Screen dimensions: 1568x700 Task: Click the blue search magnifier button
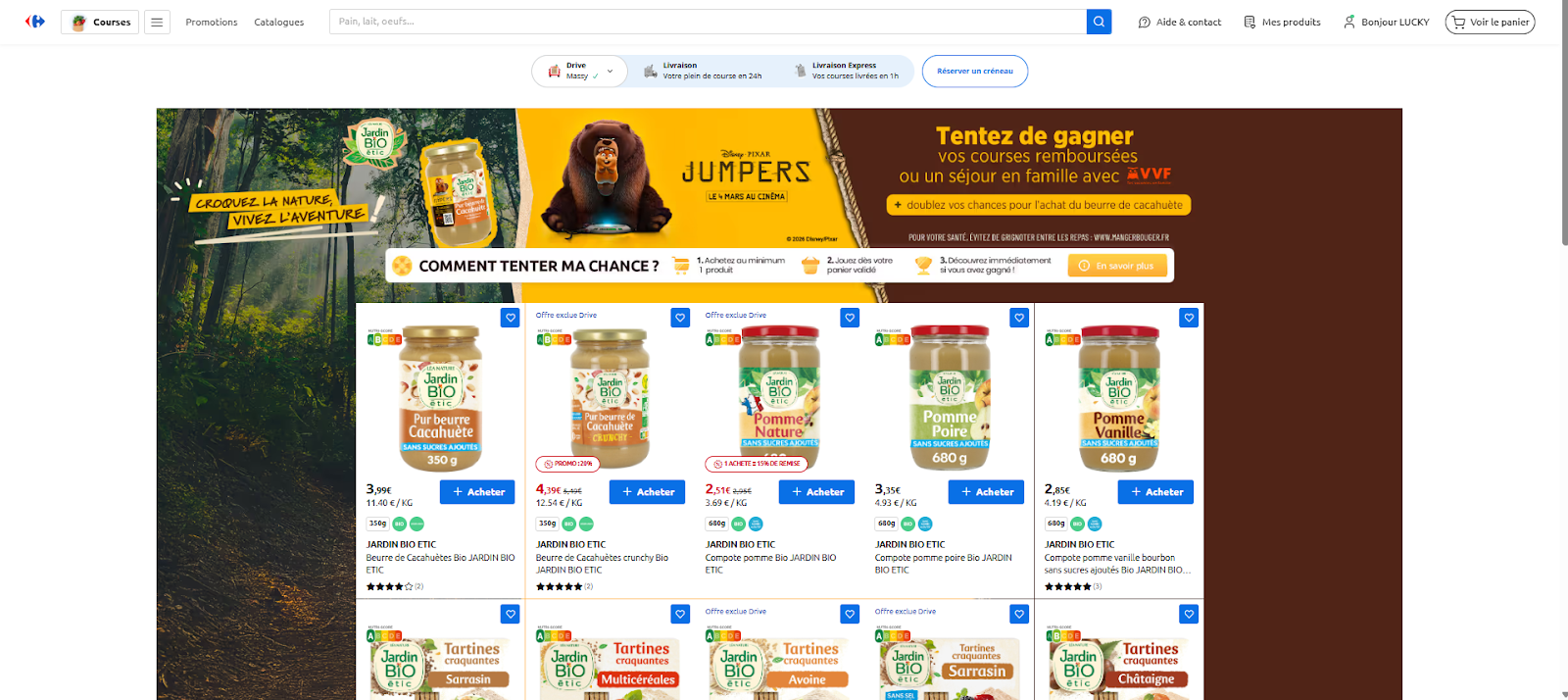(1099, 22)
